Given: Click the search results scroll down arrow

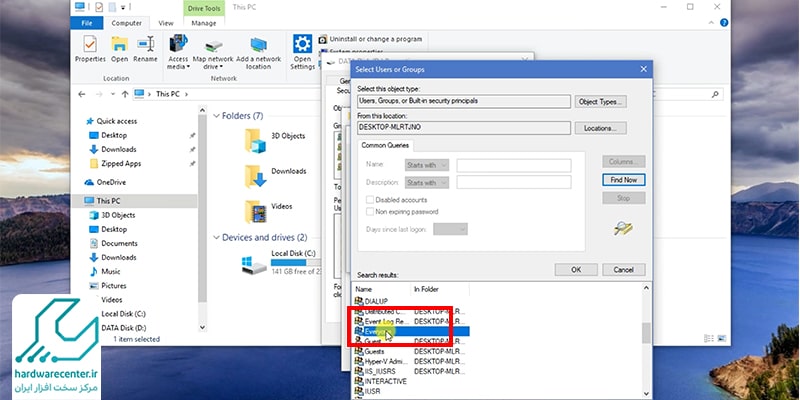Looking at the screenshot, I should [x=646, y=393].
